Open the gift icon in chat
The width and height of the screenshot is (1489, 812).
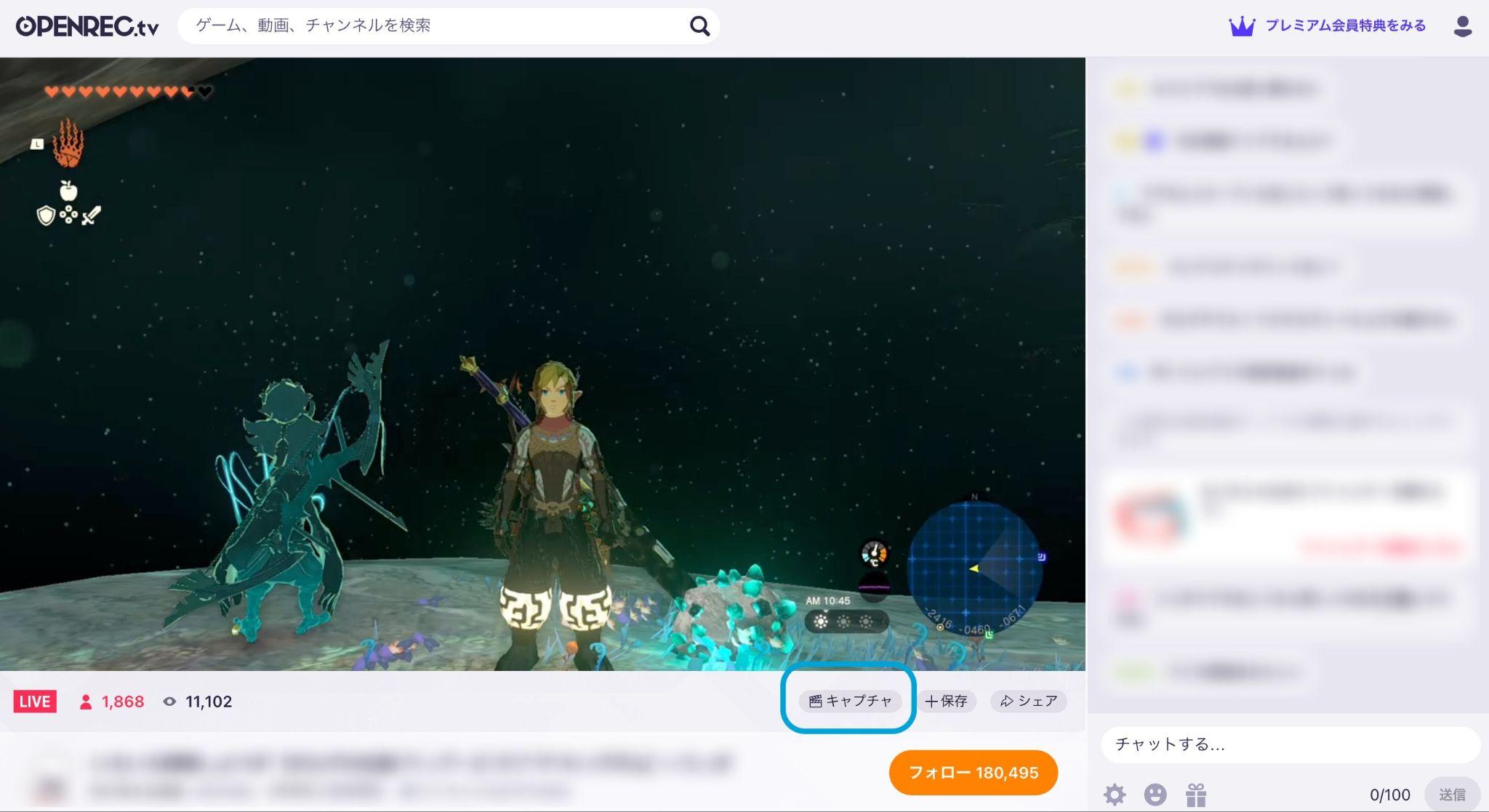[x=1196, y=795]
